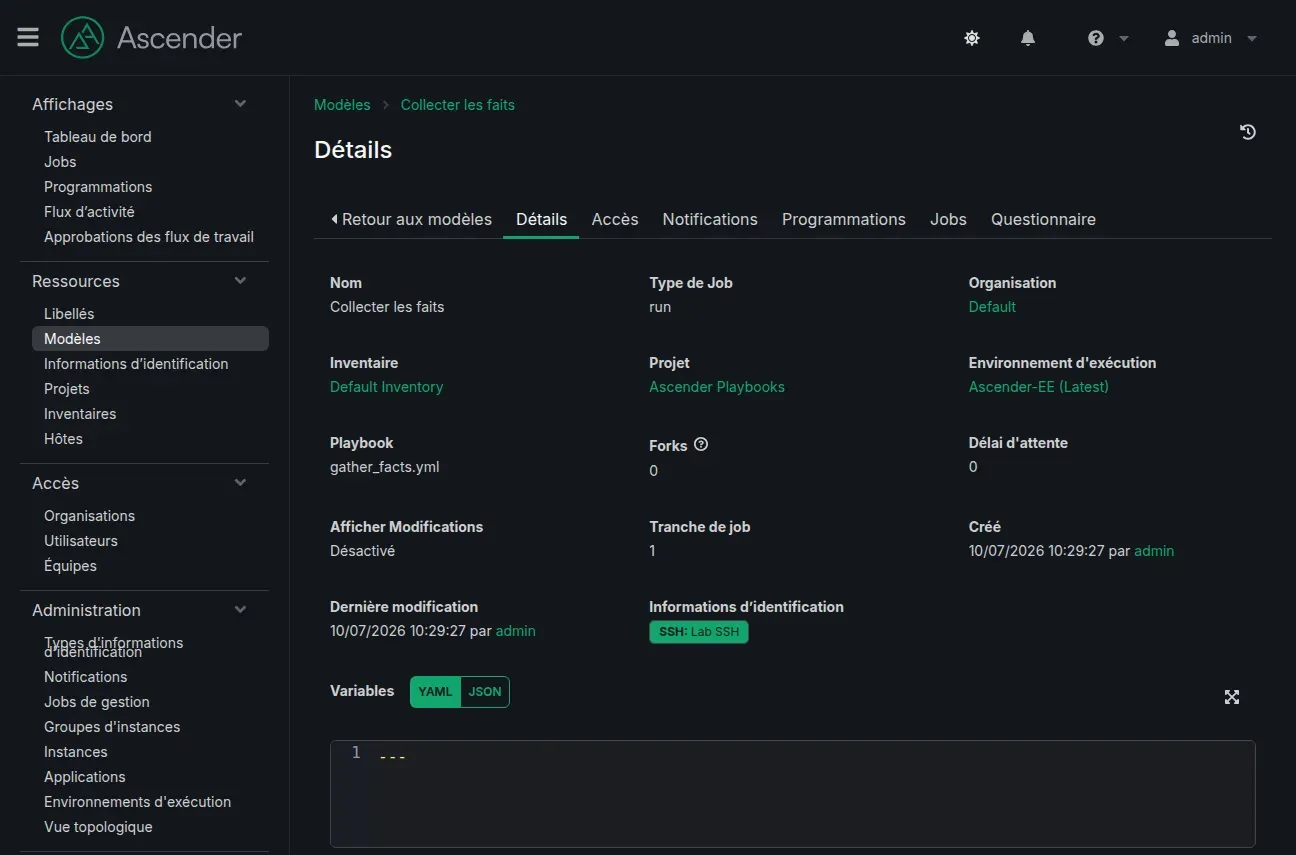Switch theme with the sun icon
Image resolution: width=1296 pixels, height=855 pixels.
972,38
